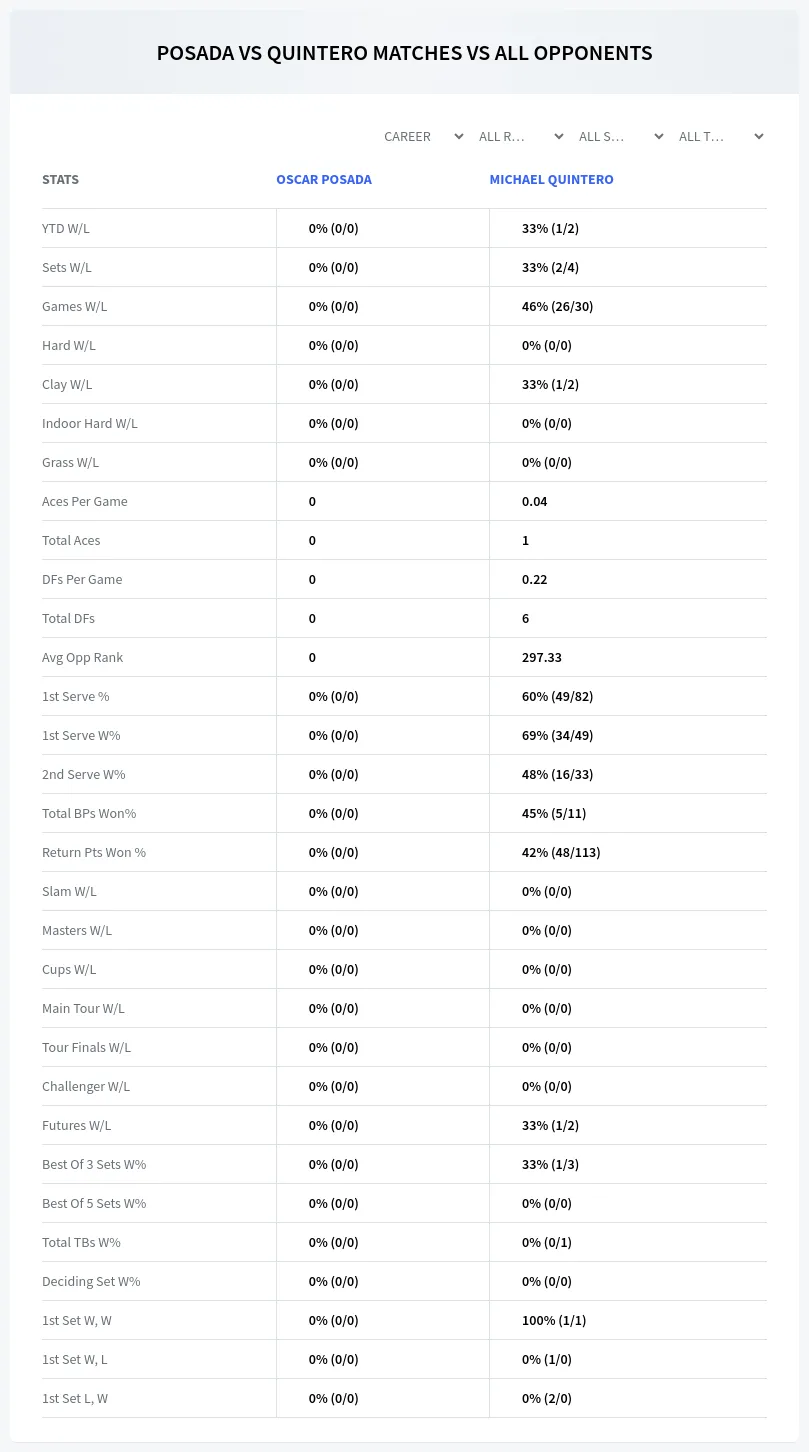Select the Aces Per Game row label
Image resolution: width=809 pixels, height=1452 pixels.
[x=85, y=501]
